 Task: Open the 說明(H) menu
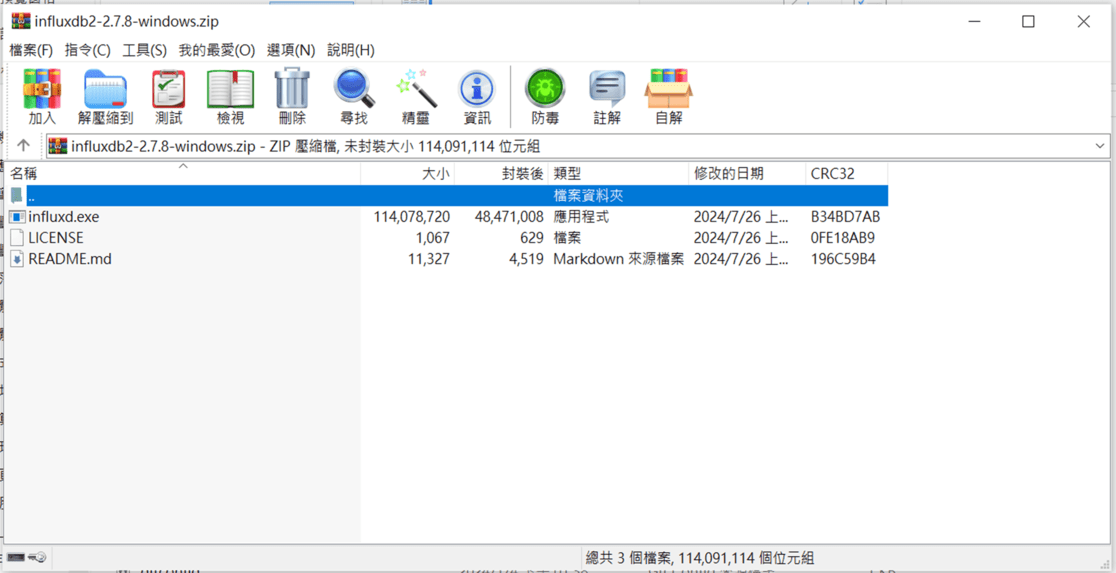click(x=351, y=51)
